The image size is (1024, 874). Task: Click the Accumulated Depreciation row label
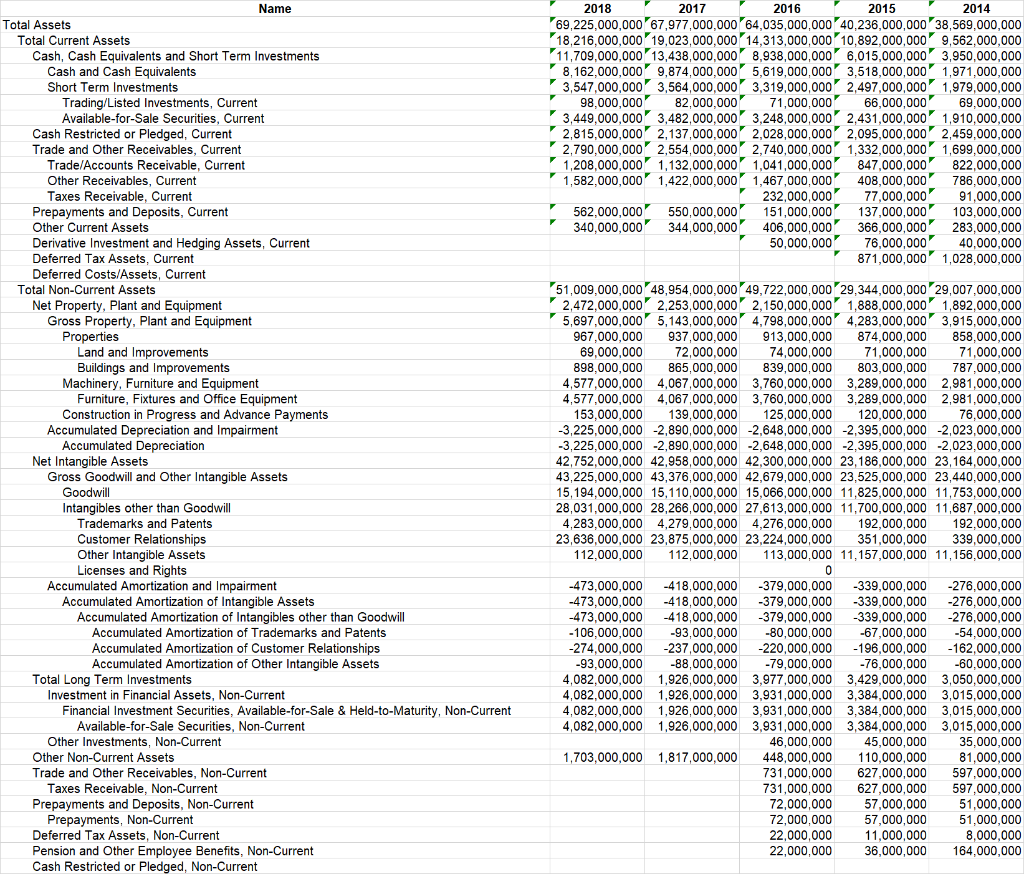[133, 445]
